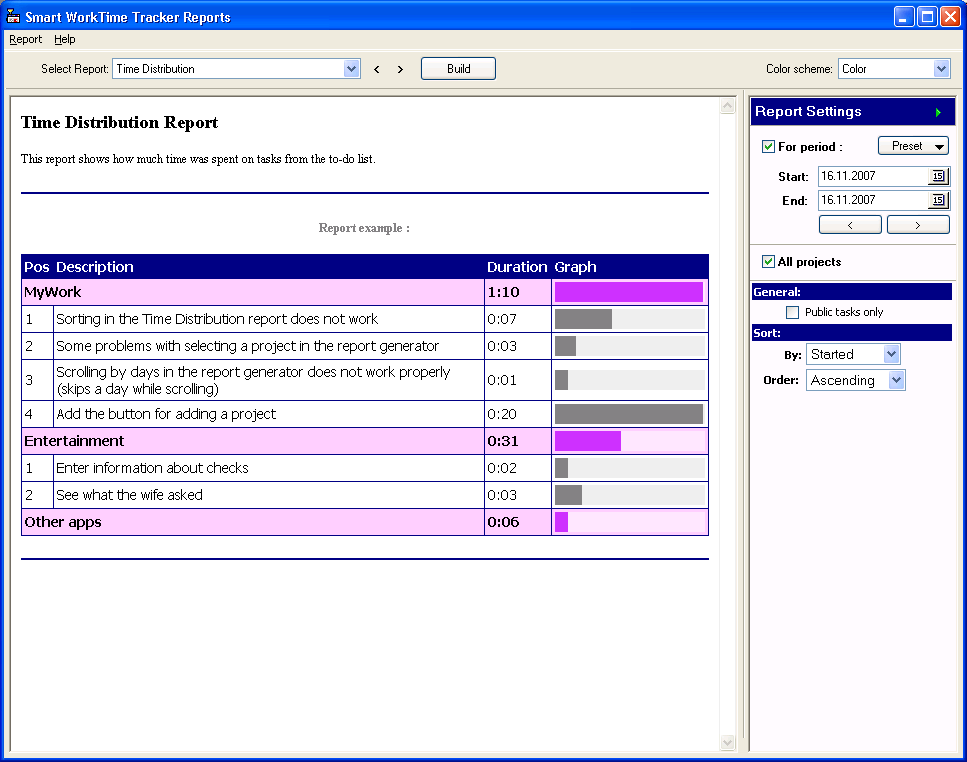Screen dimensions: 967x762
Task: Go to next report using toolbar arrow
Action: (x=400, y=69)
